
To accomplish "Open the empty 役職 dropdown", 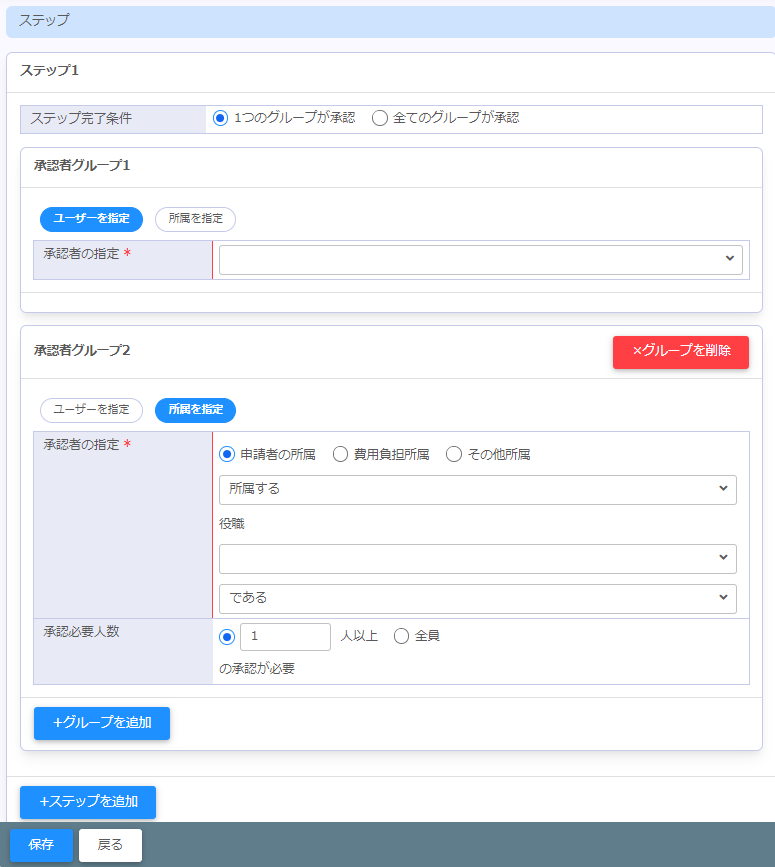I will coord(477,559).
